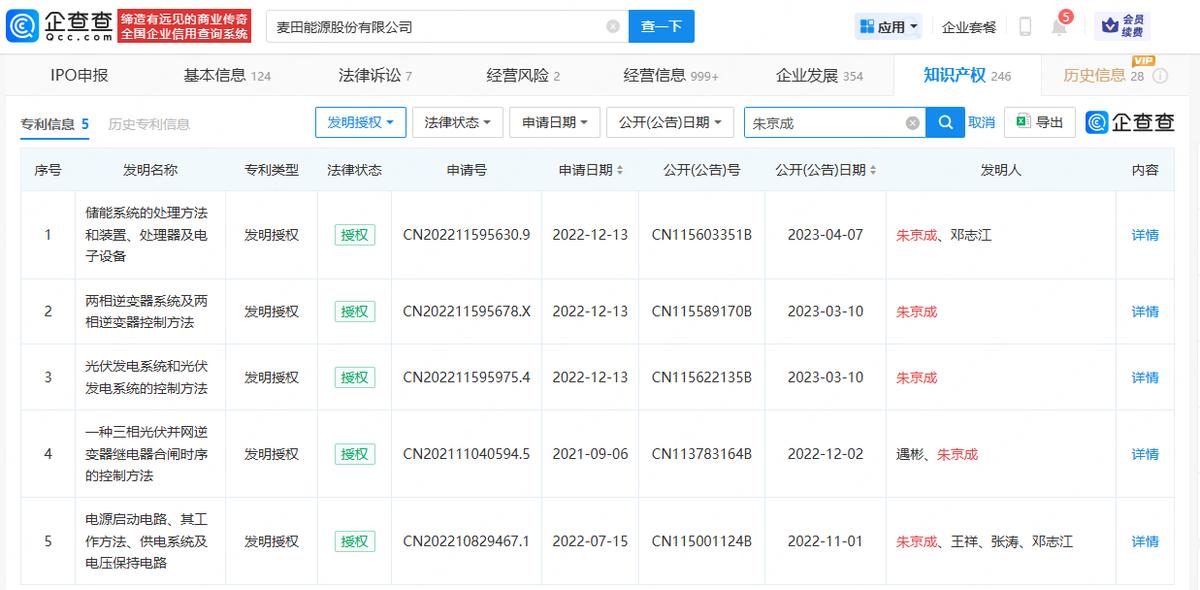
Task: Open the 法律状态 filter dropdown
Action: [457, 122]
